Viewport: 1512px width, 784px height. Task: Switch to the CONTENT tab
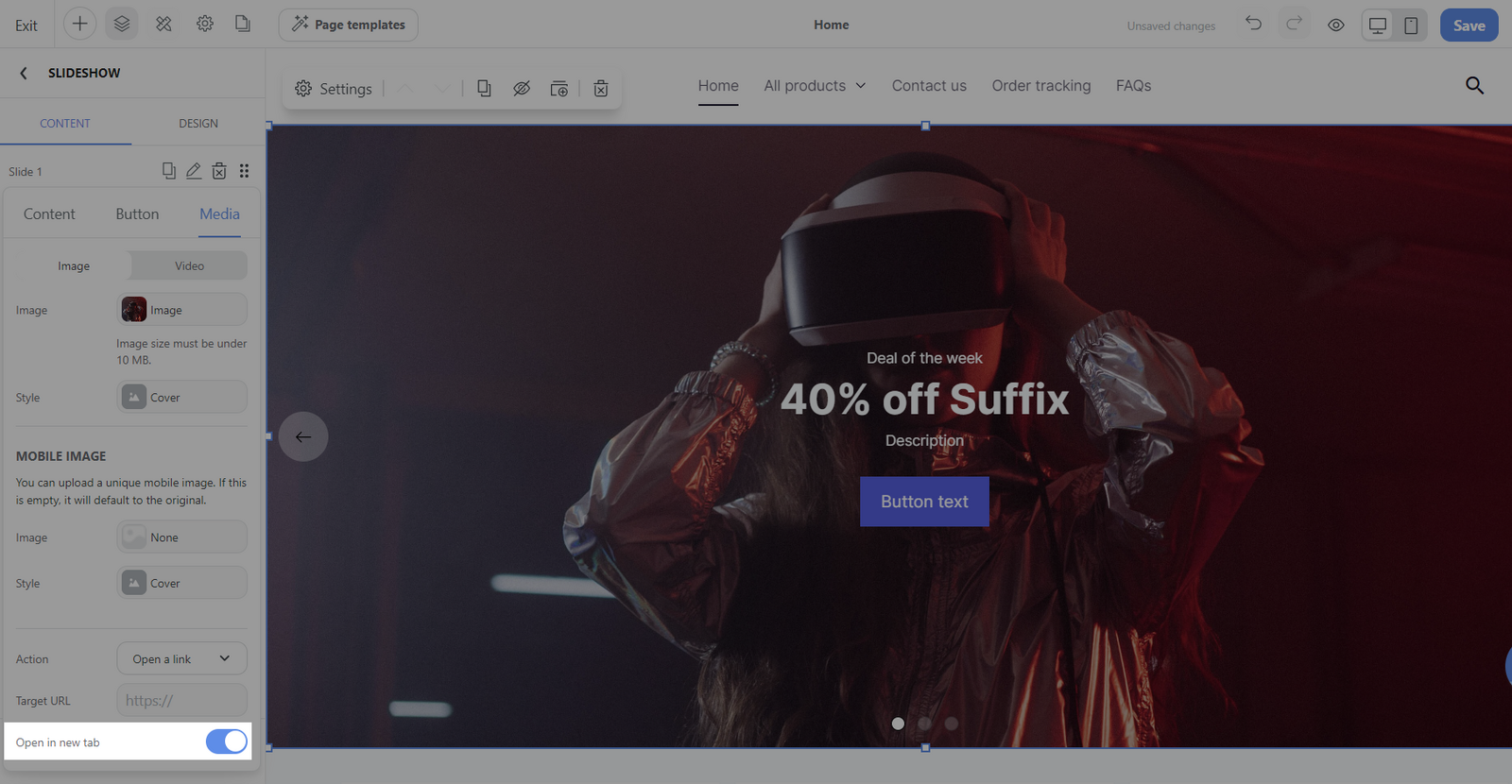[65, 123]
